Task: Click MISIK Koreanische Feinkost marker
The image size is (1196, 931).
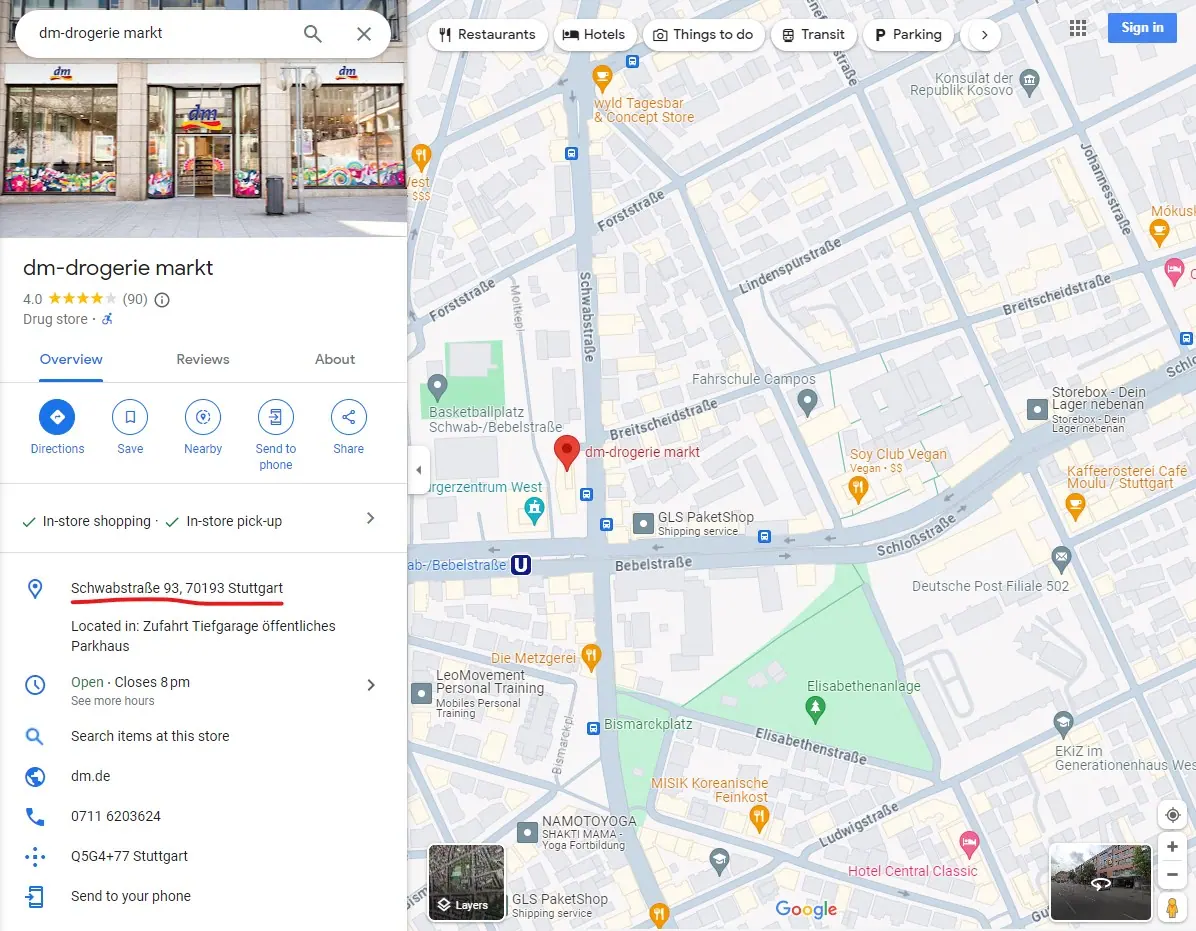Action: tap(758, 819)
